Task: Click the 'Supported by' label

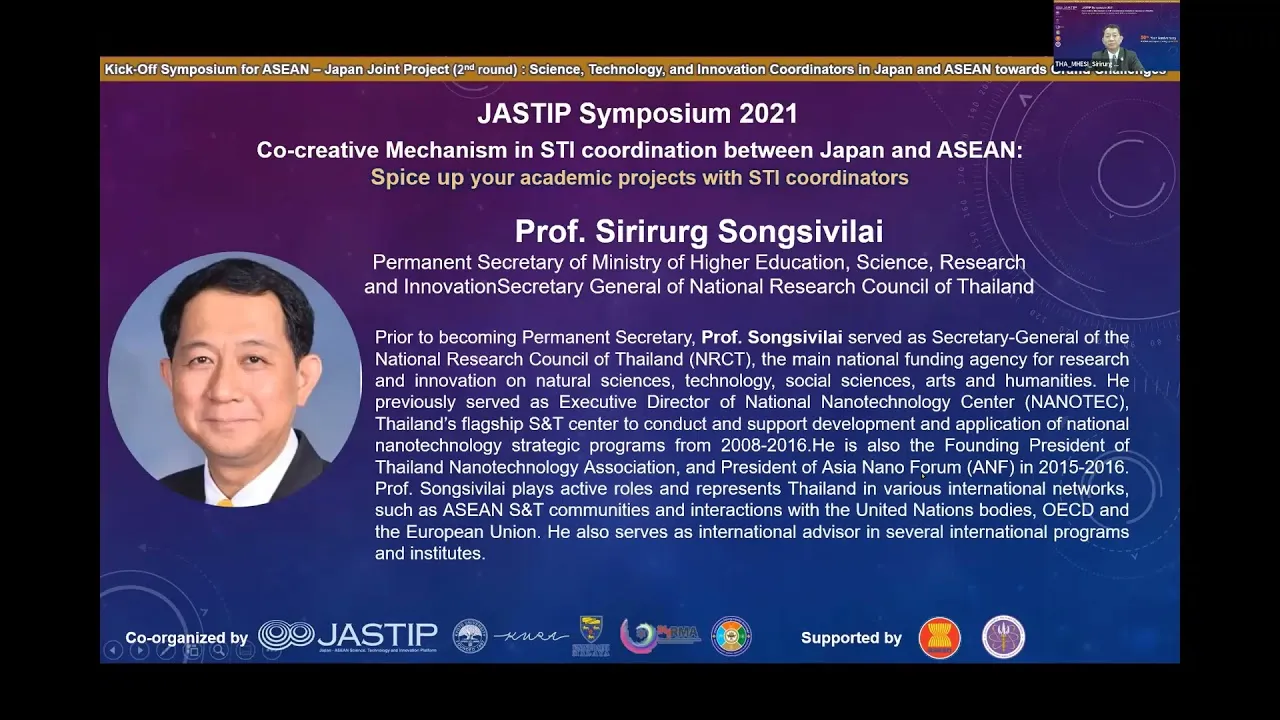Action: pyautogui.click(x=851, y=638)
